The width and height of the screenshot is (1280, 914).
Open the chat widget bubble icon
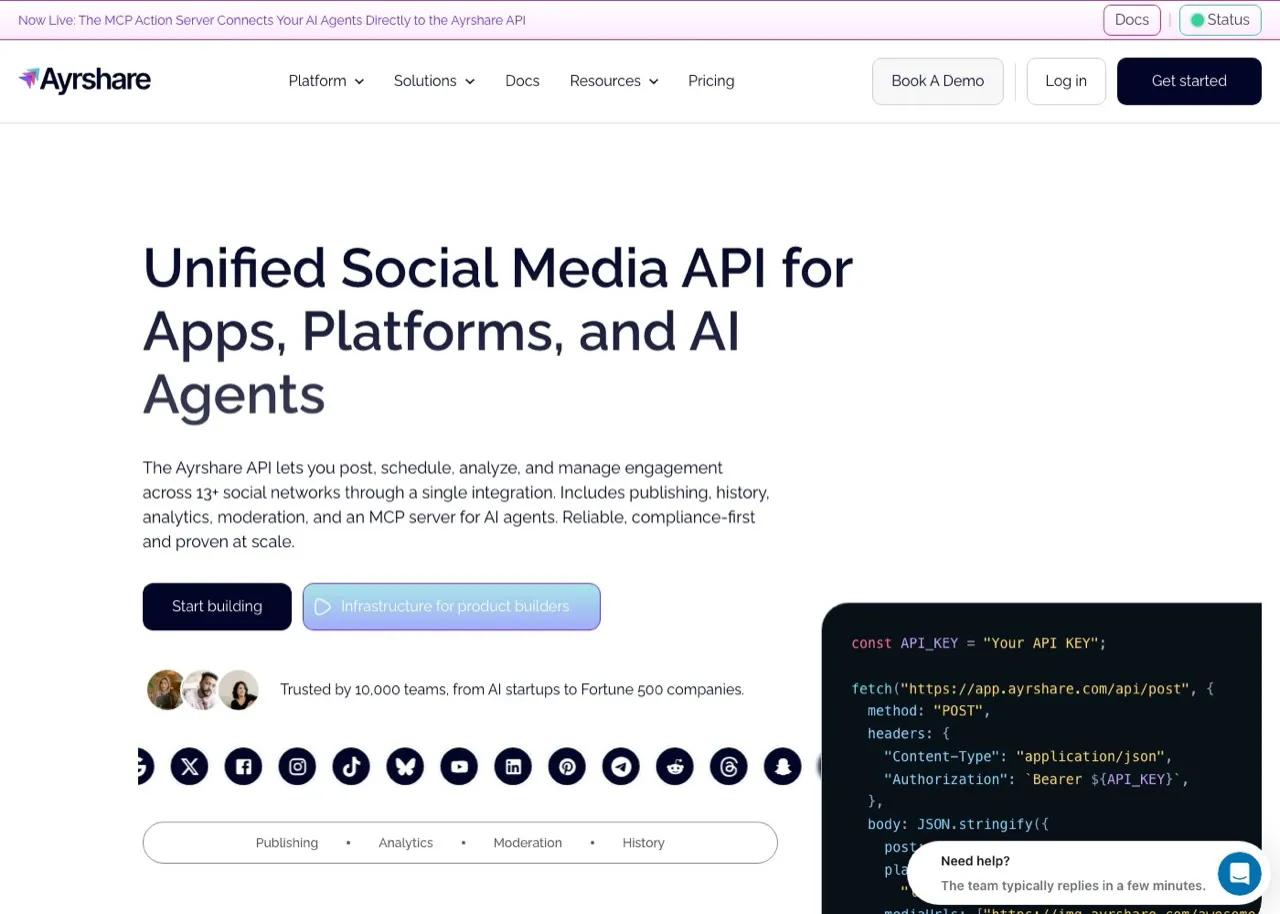[1239, 874]
